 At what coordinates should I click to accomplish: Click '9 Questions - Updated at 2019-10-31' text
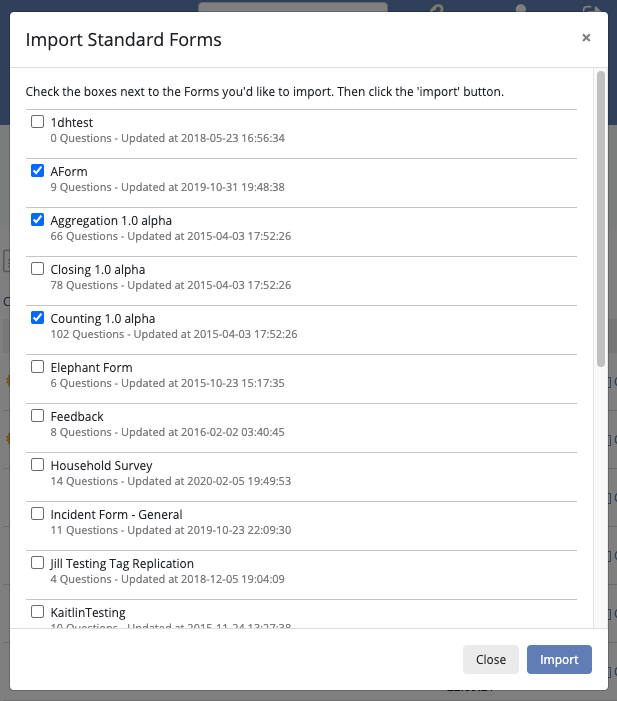[x=168, y=187]
